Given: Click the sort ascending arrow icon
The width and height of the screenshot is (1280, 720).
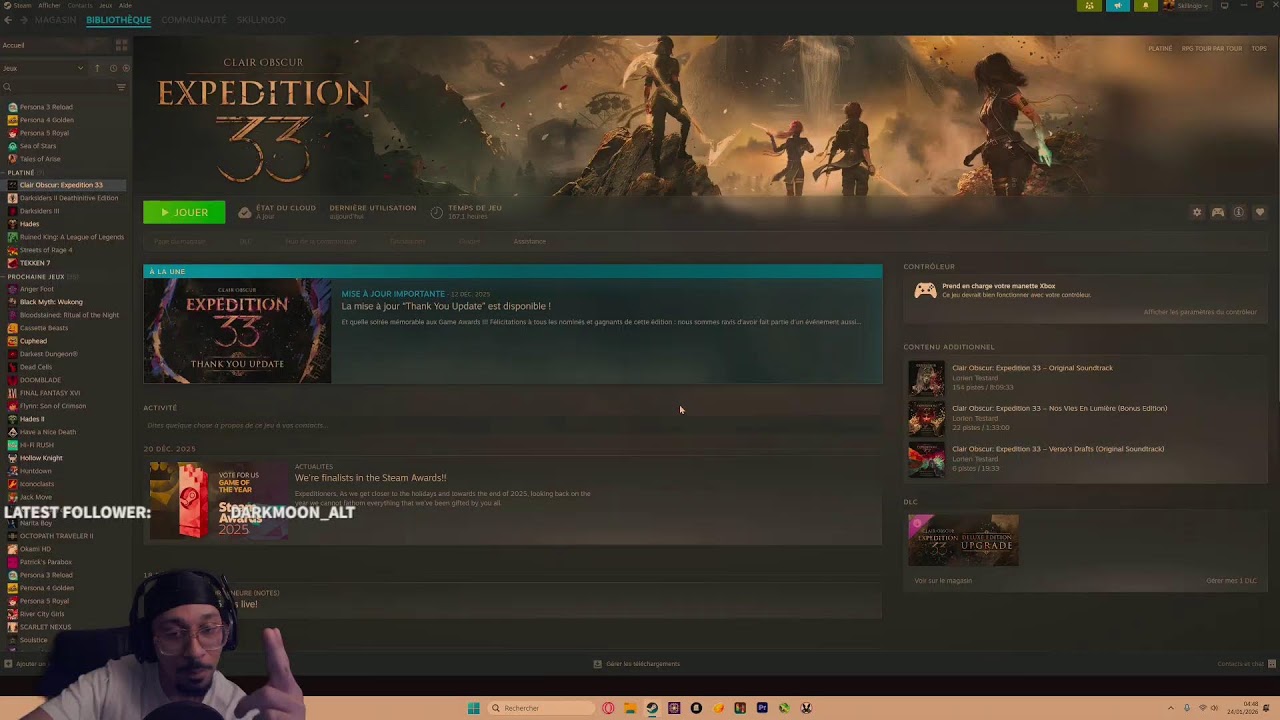Looking at the screenshot, I should coord(97,68).
